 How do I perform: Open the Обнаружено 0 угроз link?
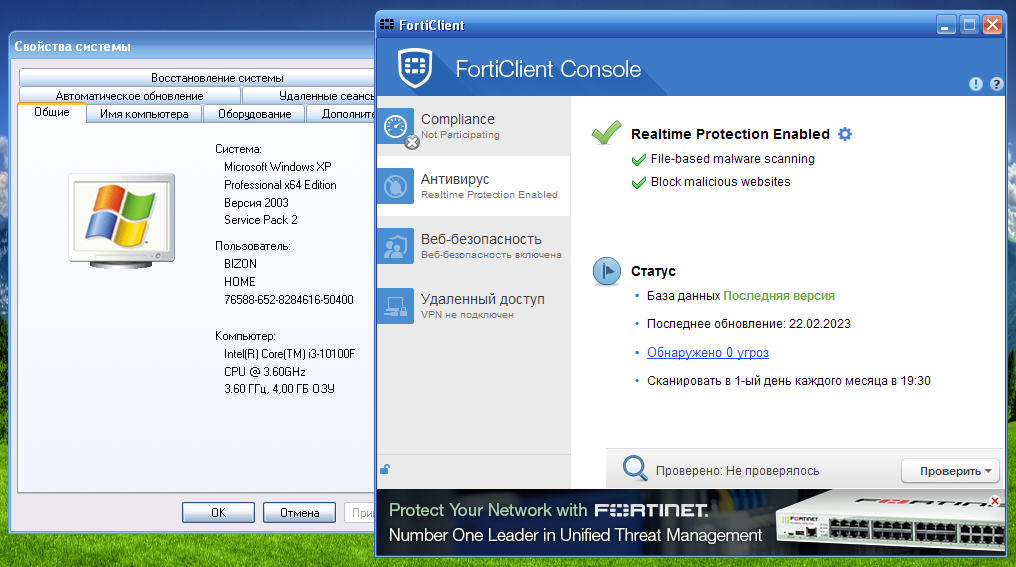[708, 353]
